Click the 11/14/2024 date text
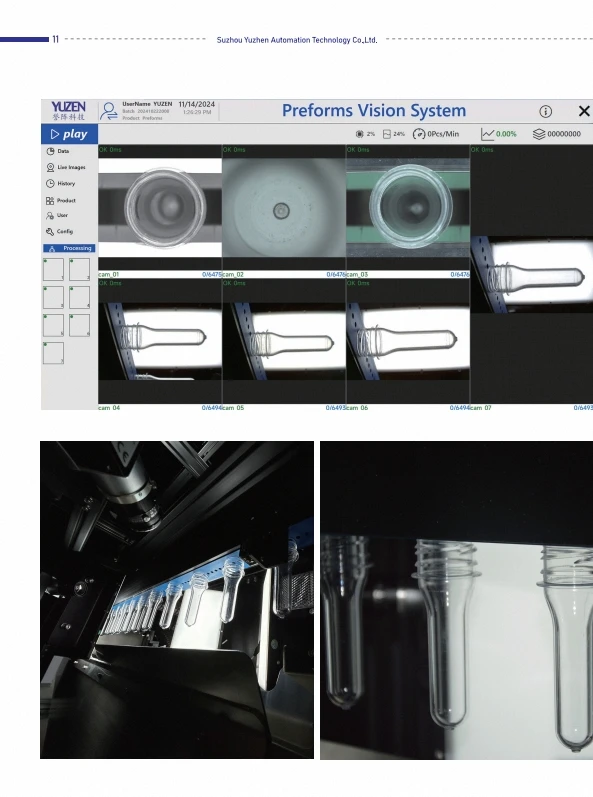The width and height of the screenshot is (593, 797). (197, 104)
